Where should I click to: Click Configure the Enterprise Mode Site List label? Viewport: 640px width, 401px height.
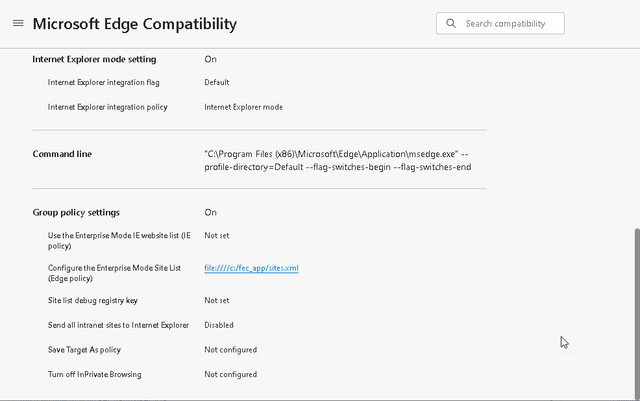(x=114, y=273)
